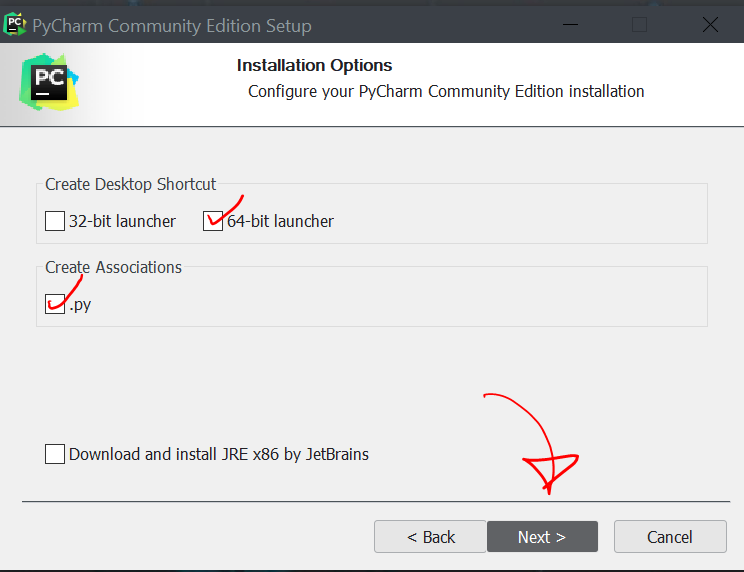Click the 32-bit launcher label text

point(122,221)
